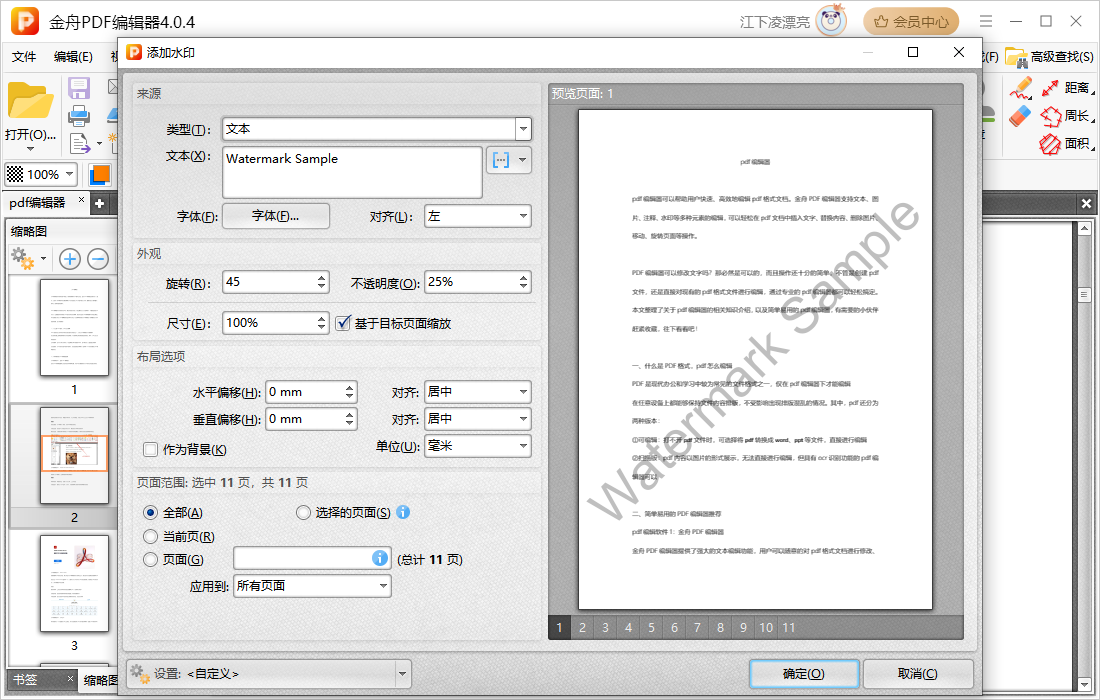Click the orange color swatch in toolbar
Viewport: 1100px width, 700px height.
point(100,174)
